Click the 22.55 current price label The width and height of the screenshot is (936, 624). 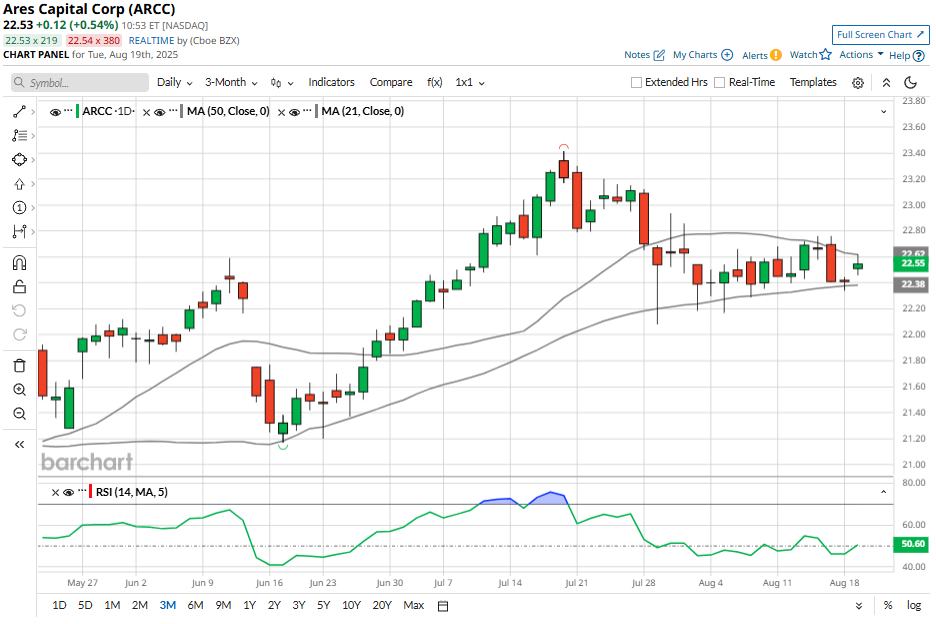tap(912, 263)
